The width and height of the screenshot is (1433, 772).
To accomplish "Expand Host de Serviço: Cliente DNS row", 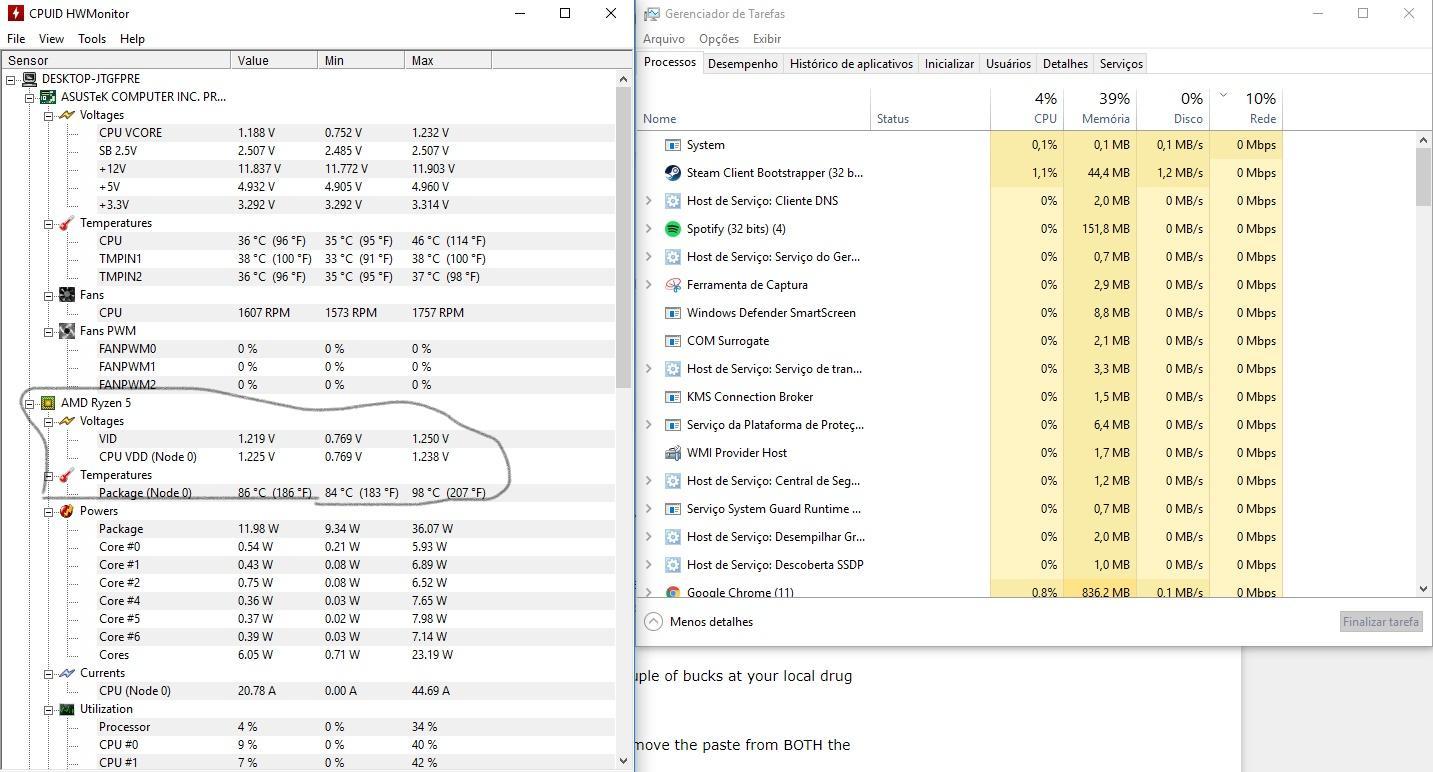I will (648, 201).
